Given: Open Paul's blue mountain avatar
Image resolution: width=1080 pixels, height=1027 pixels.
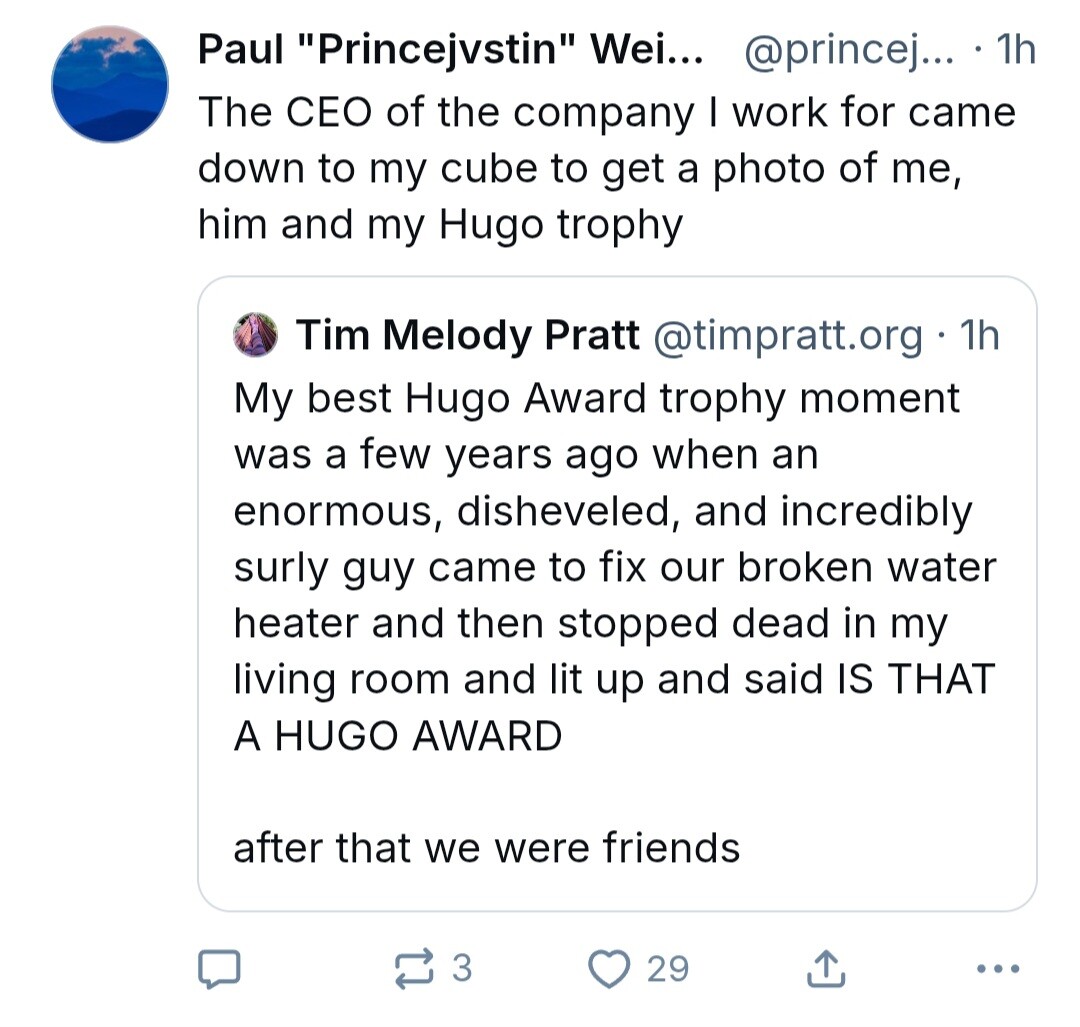Looking at the screenshot, I should point(110,85).
